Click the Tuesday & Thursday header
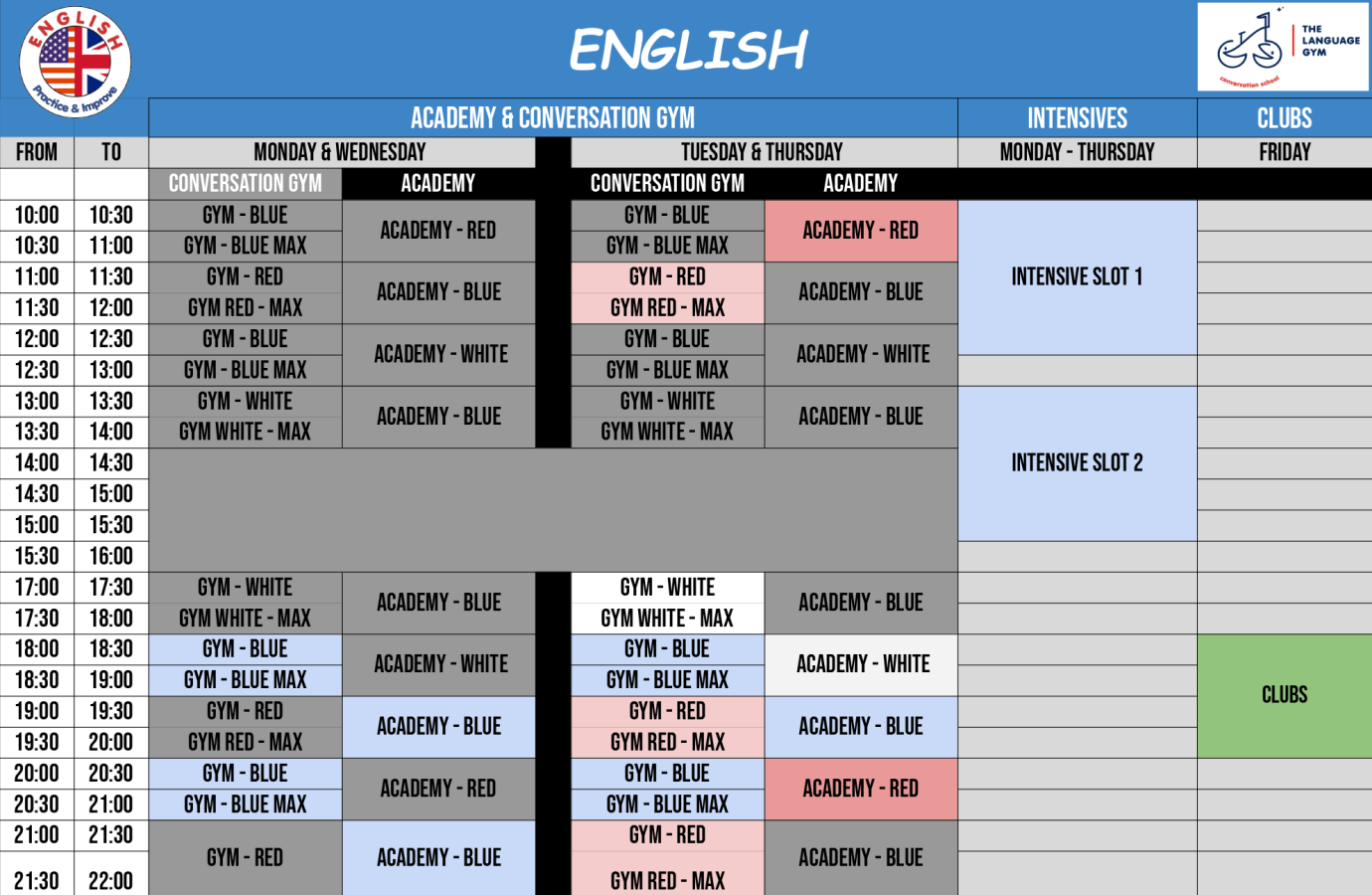This screenshot has width=1372, height=895. pos(764,152)
